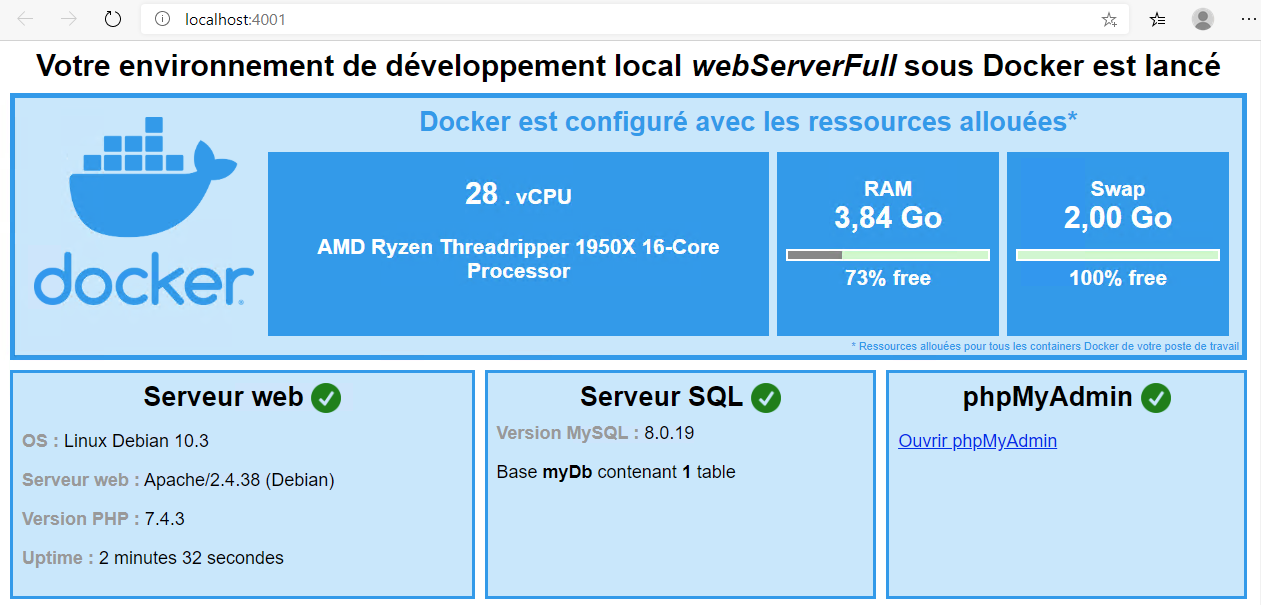This screenshot has height=605, width=1261.
Task: Open the browser settings ellipsis menu
Action: [x=1248, y=19]
